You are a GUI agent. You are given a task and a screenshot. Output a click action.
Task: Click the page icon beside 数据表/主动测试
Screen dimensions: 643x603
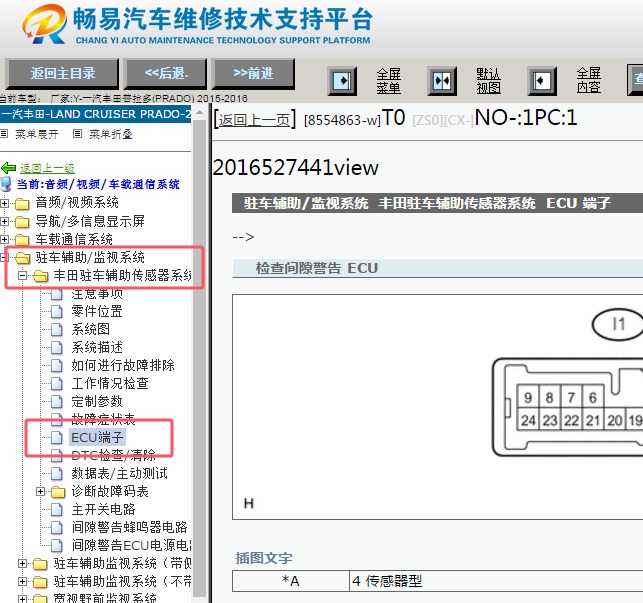57,474
